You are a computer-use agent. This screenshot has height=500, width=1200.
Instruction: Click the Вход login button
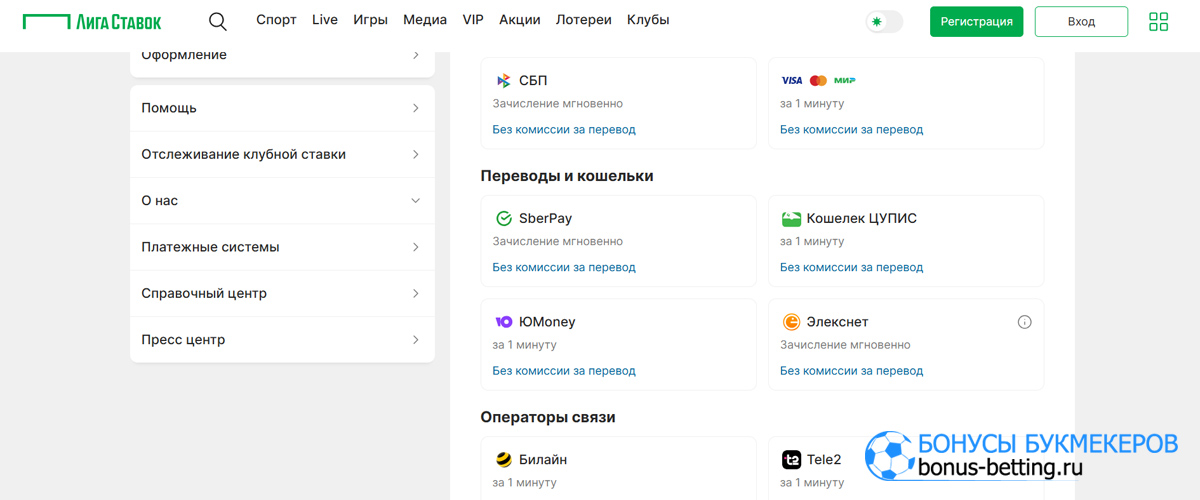point(1081,21)
